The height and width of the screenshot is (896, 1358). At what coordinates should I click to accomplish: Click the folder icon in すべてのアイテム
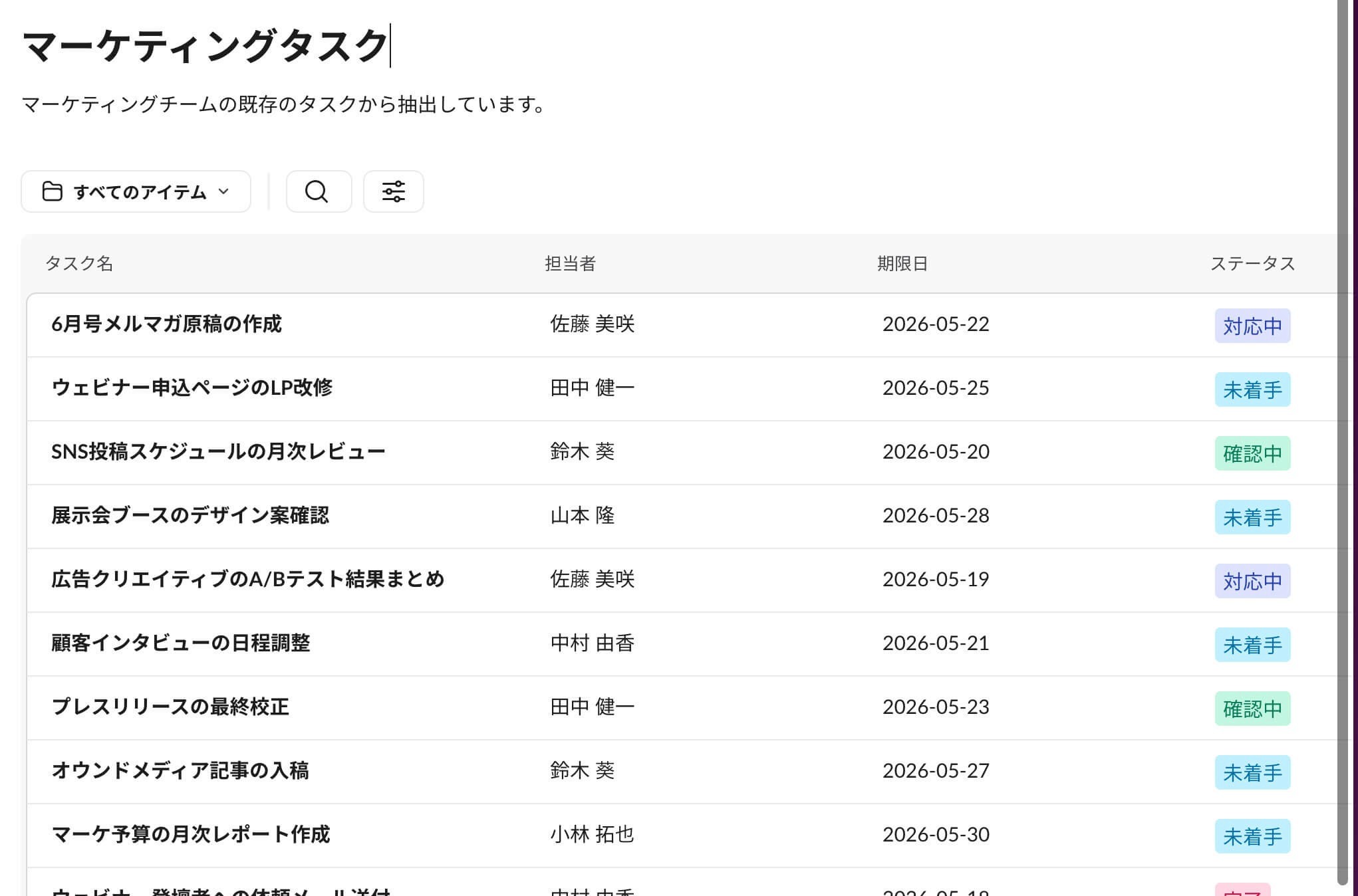pyautogui.click(x=53, y=191)
